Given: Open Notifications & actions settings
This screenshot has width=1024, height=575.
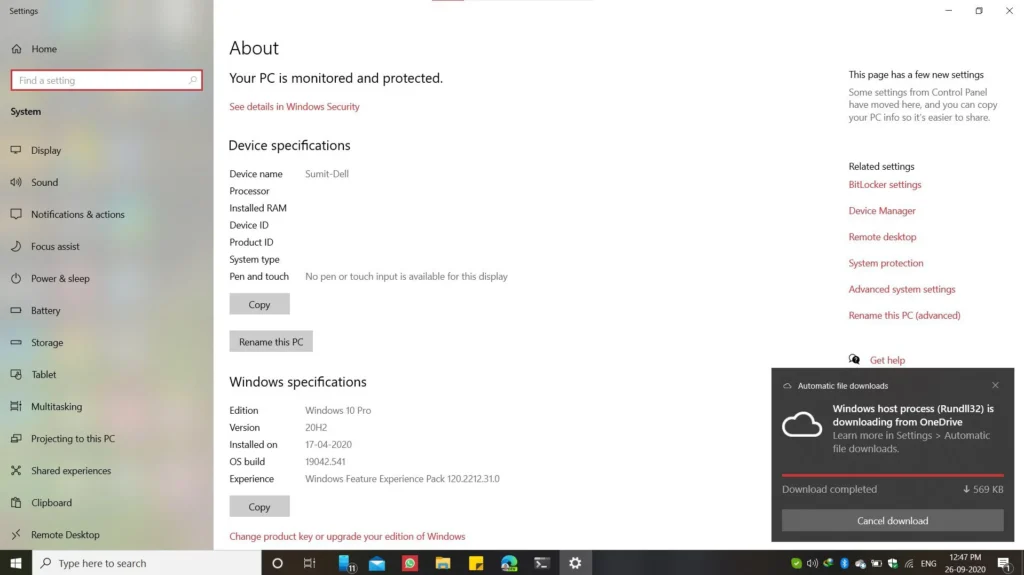Looking at the screenshot, I should coord(78,214).
